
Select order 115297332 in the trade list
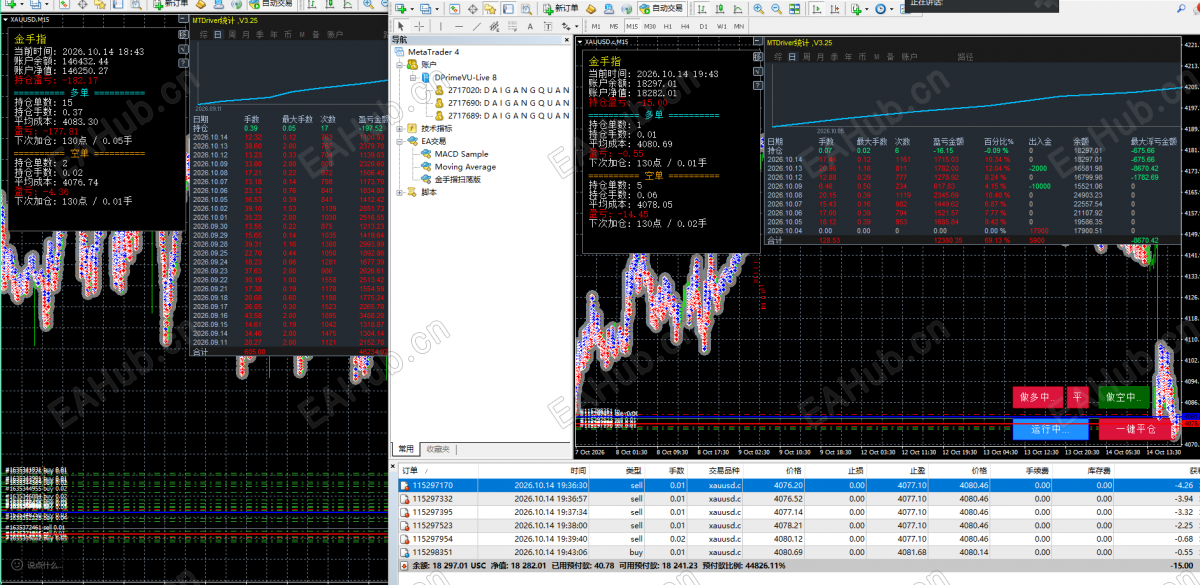(x=795, y=498)
